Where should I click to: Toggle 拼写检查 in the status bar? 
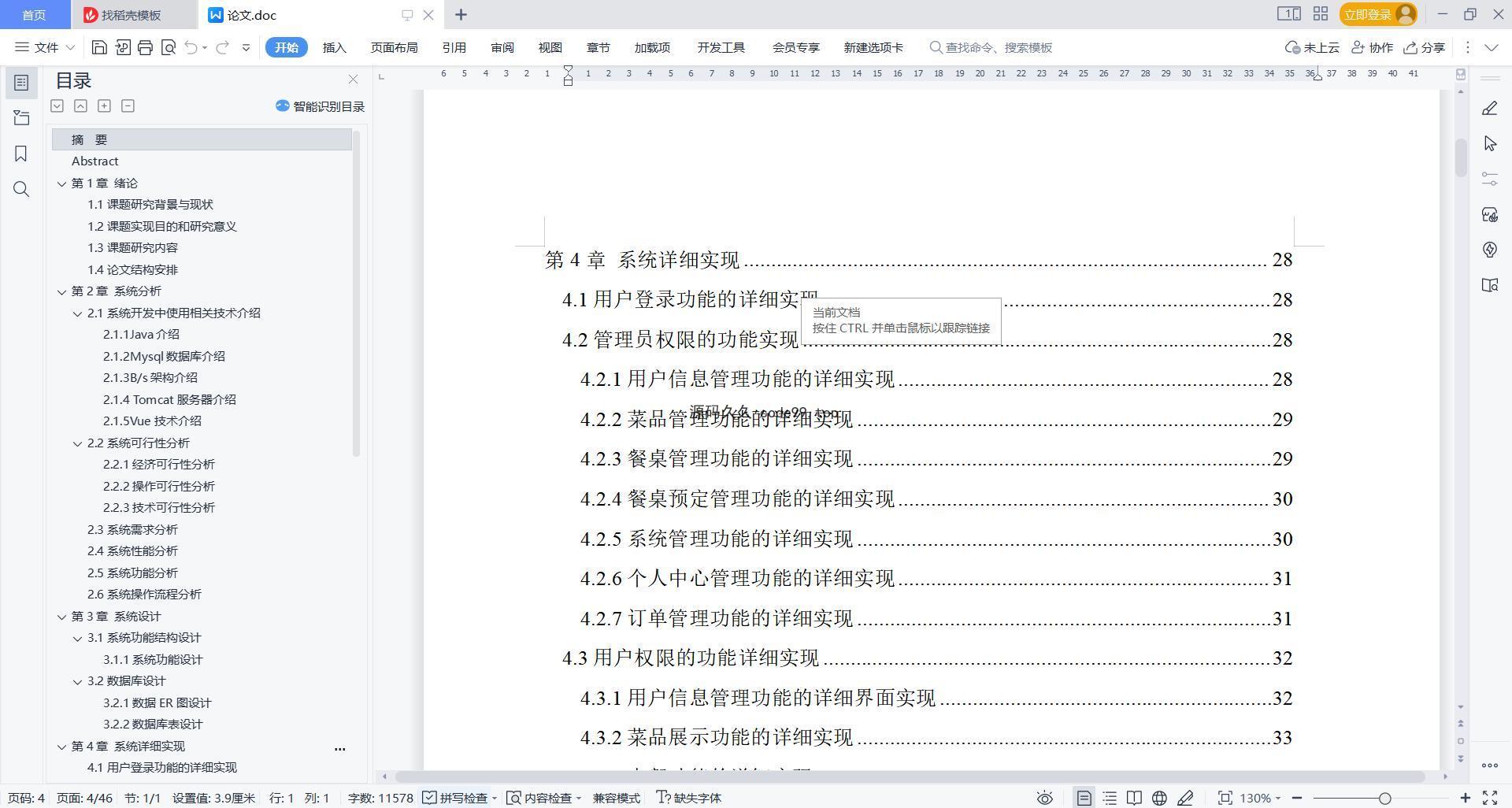point(455,798)
